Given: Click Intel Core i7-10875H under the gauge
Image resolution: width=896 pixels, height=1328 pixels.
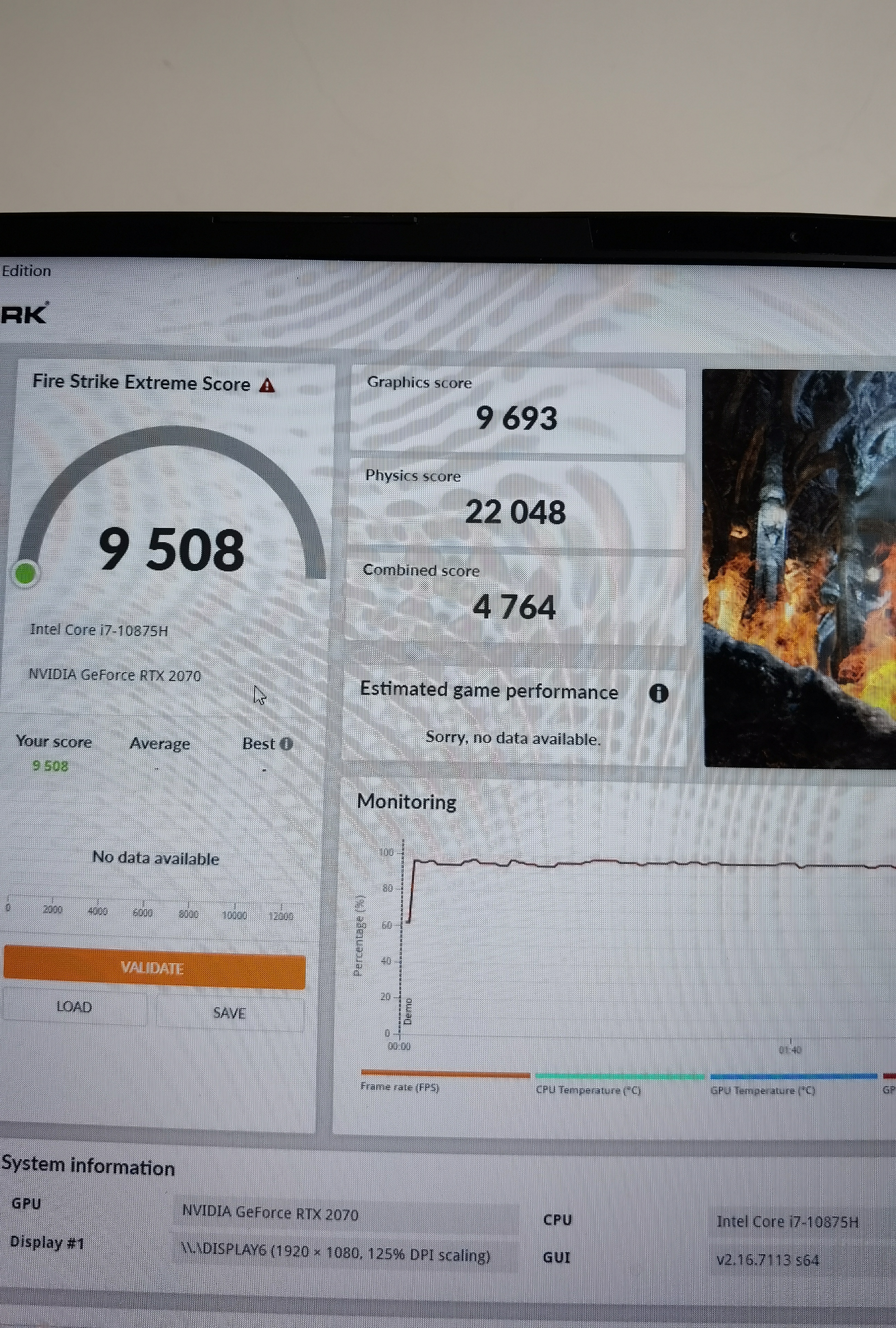Looking at the screenshot, I should pyautogui.click(x=99, y=630).
